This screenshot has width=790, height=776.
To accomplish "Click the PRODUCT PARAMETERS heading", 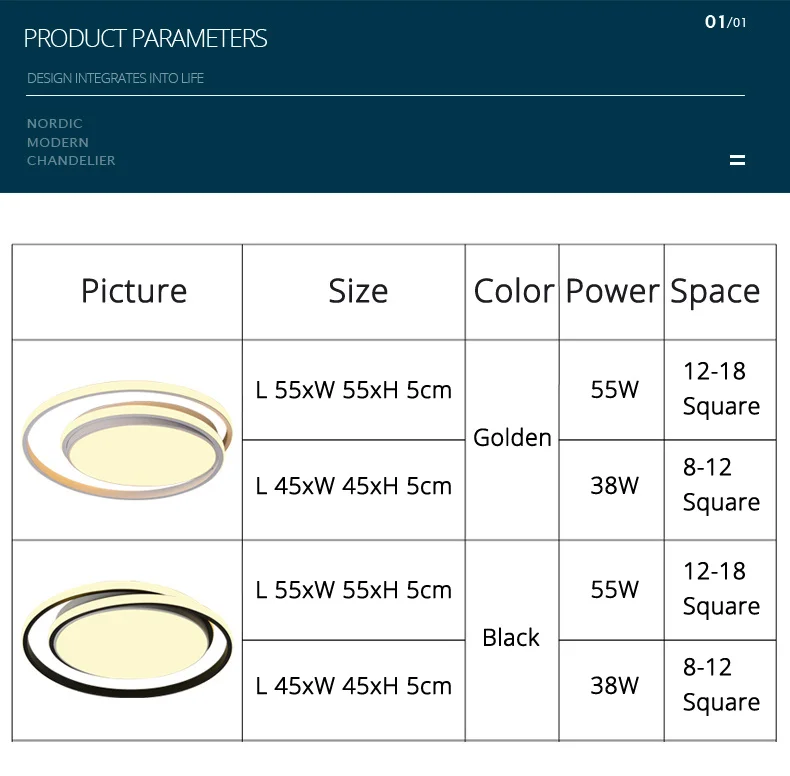I will click(146, 39).
